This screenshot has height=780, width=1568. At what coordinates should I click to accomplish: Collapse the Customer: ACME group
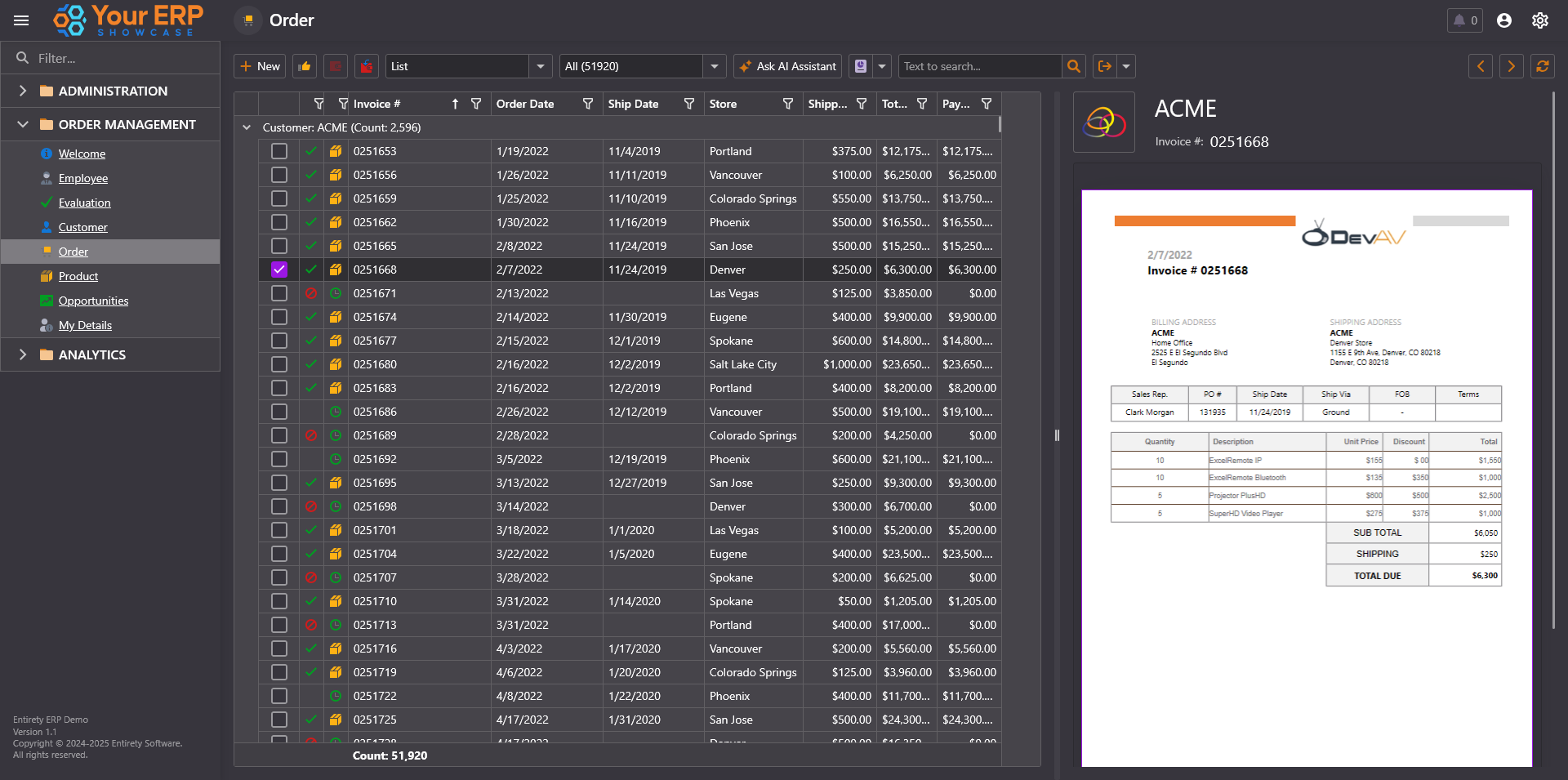pos(247,127)
